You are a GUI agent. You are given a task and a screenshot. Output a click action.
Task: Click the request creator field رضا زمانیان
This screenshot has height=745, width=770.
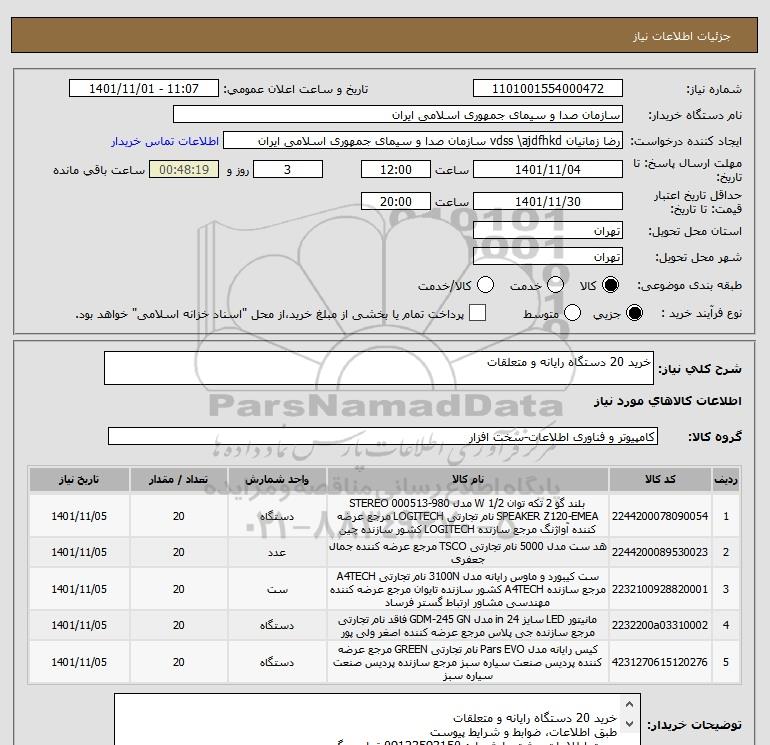click(x=423, y=141)
